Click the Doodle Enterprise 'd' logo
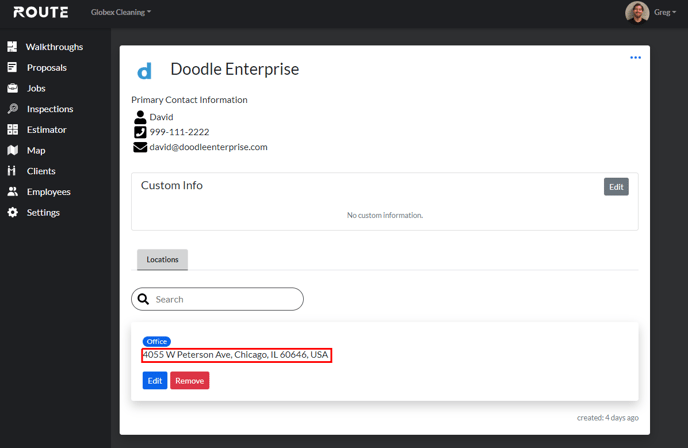This screenshot has height=448, width=688. [x=144, y=70]
